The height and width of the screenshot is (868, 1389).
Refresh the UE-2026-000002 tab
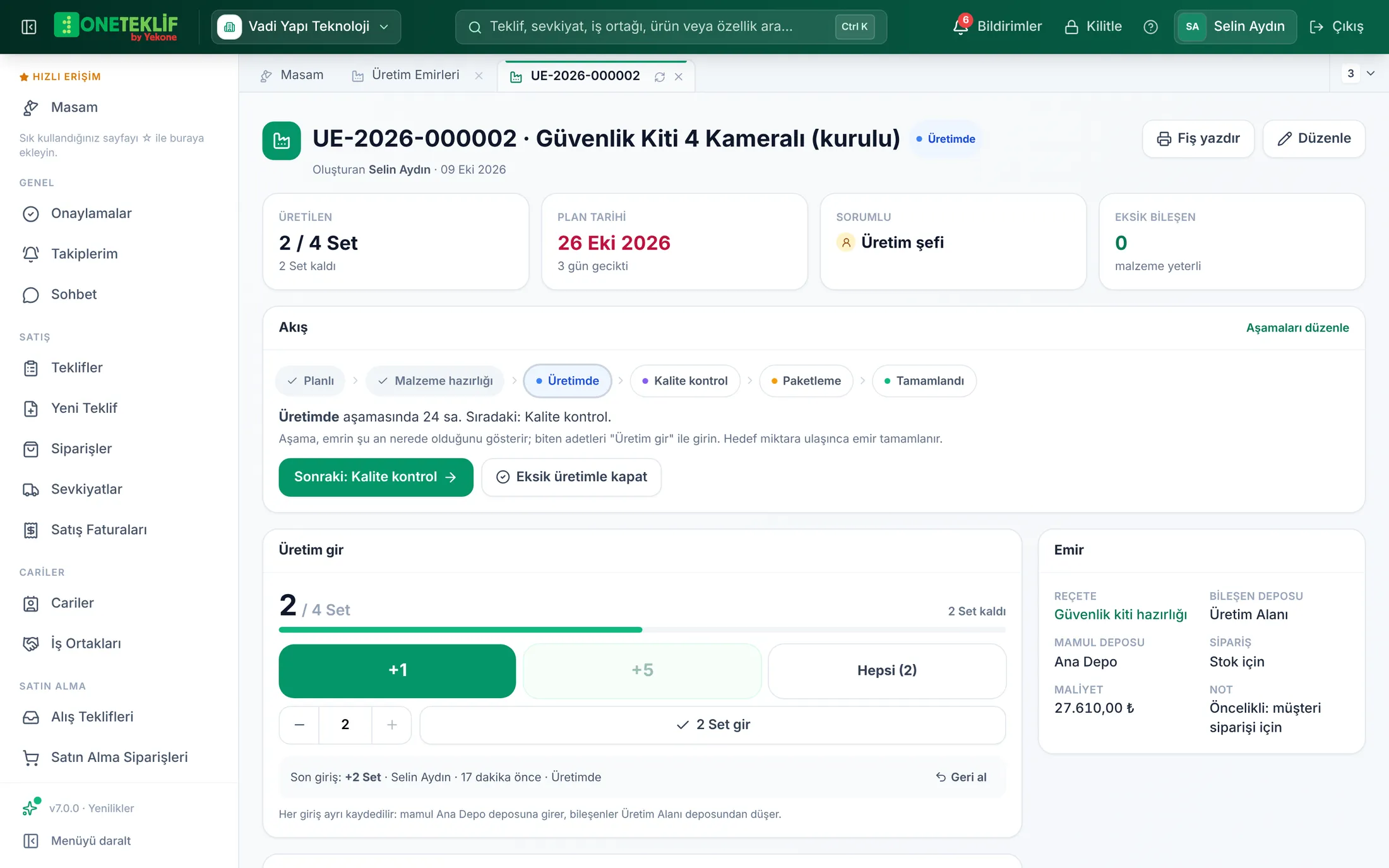(x=660, y=76)
